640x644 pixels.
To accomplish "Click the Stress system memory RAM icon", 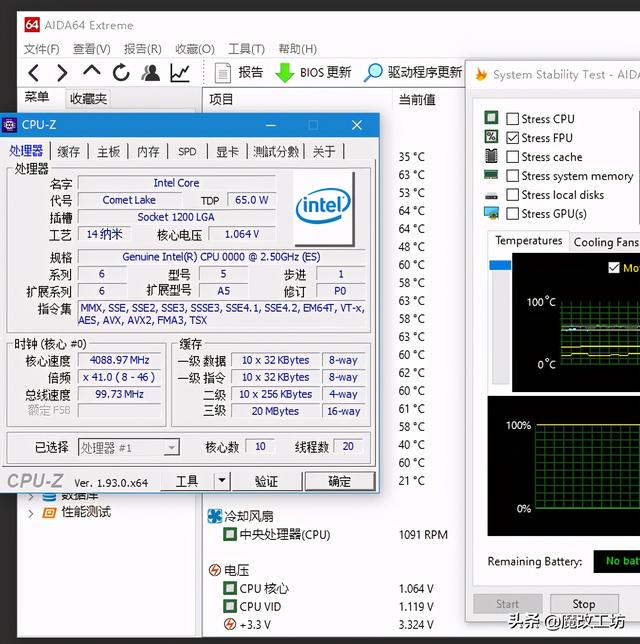I will pyautogui.click(x=491, y=175).
